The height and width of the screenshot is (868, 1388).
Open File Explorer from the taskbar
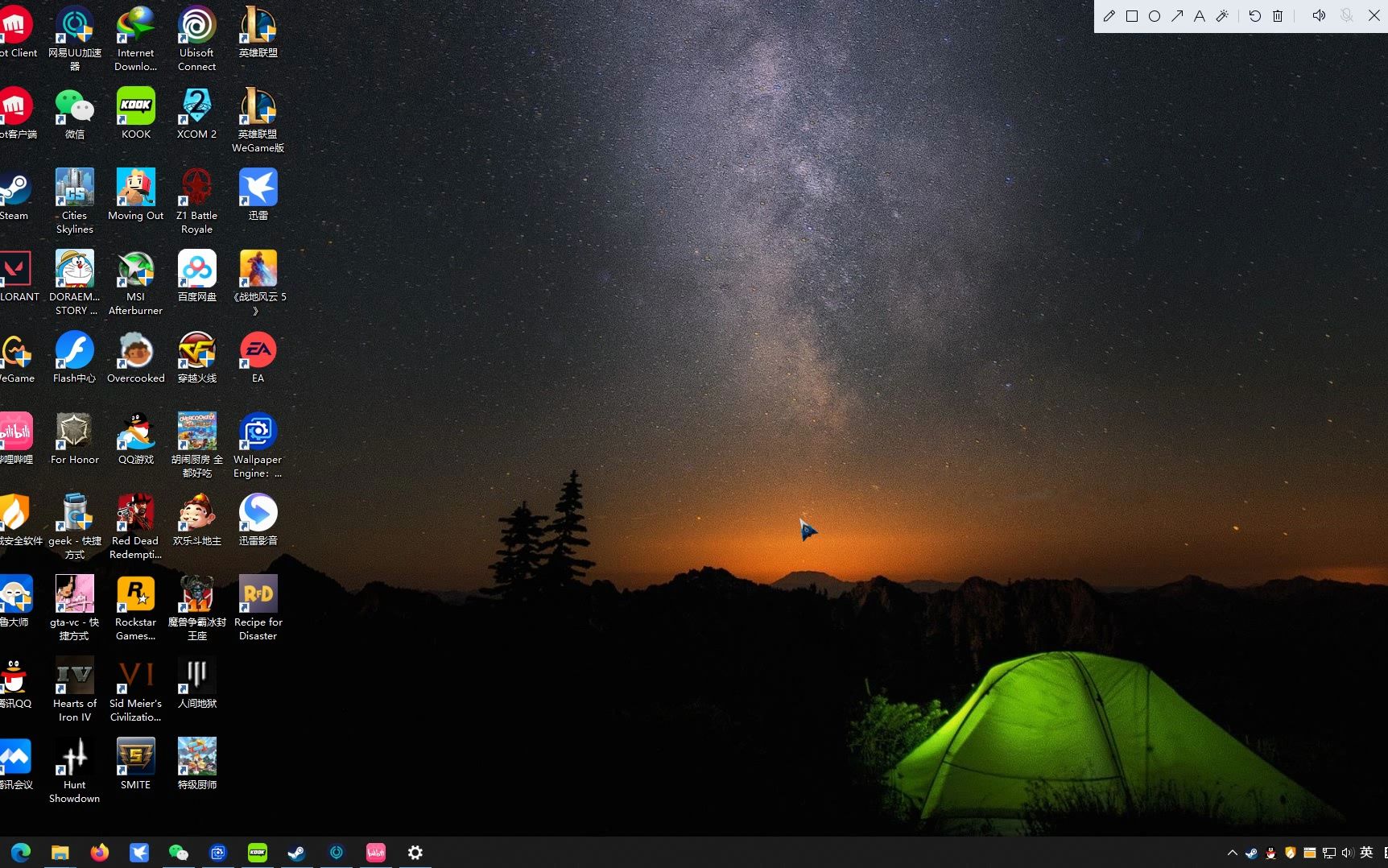coord(60,852)
